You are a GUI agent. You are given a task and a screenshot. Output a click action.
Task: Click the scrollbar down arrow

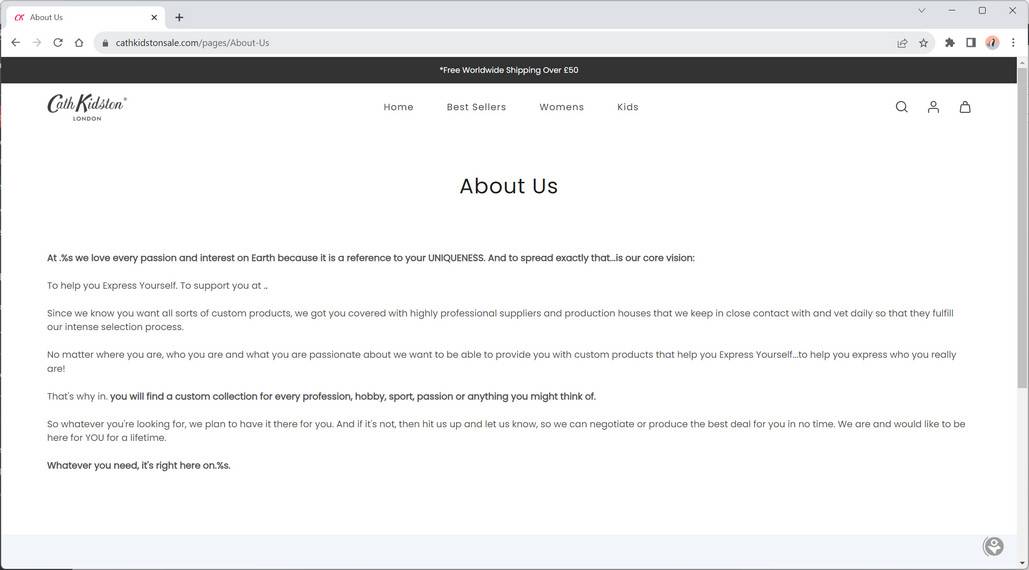pos(1022,563)
